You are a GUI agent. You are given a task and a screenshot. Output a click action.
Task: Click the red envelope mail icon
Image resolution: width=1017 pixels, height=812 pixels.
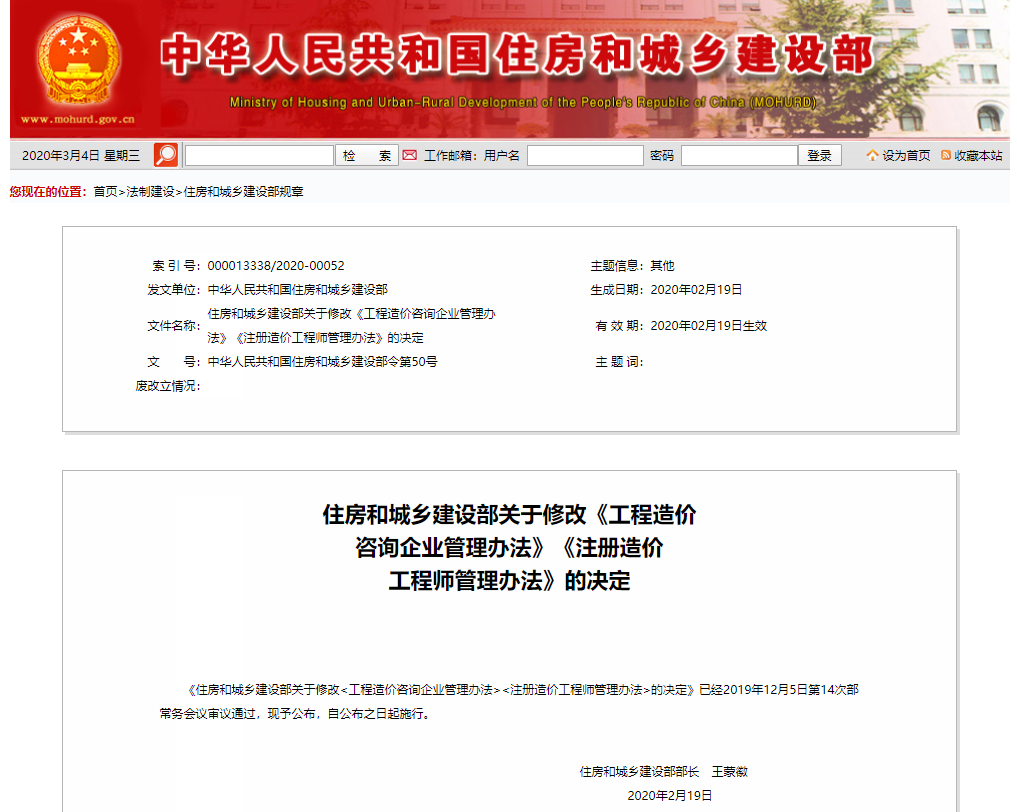(409, 155)
